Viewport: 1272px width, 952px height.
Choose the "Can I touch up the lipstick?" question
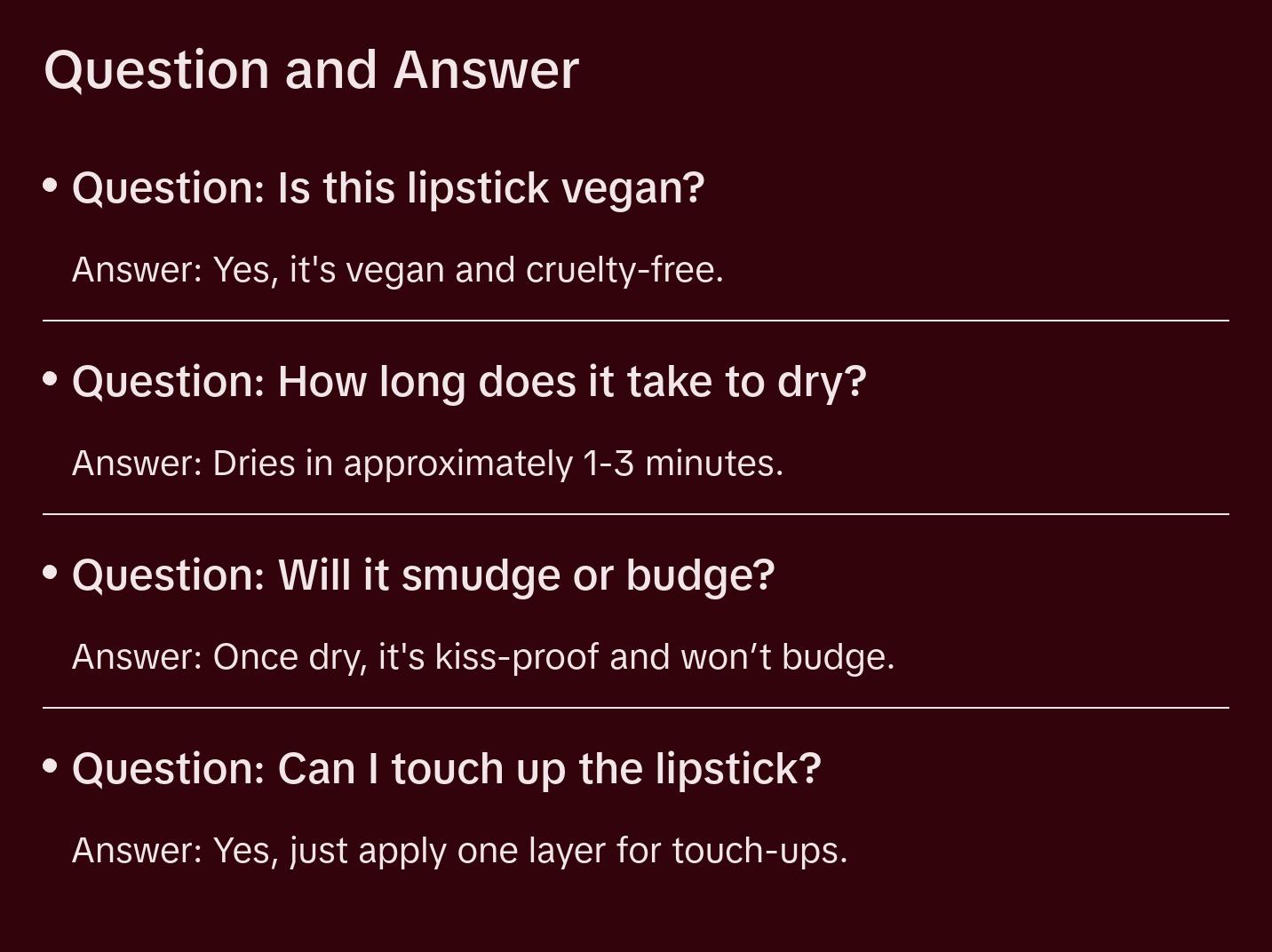click(x=446, y=769)
